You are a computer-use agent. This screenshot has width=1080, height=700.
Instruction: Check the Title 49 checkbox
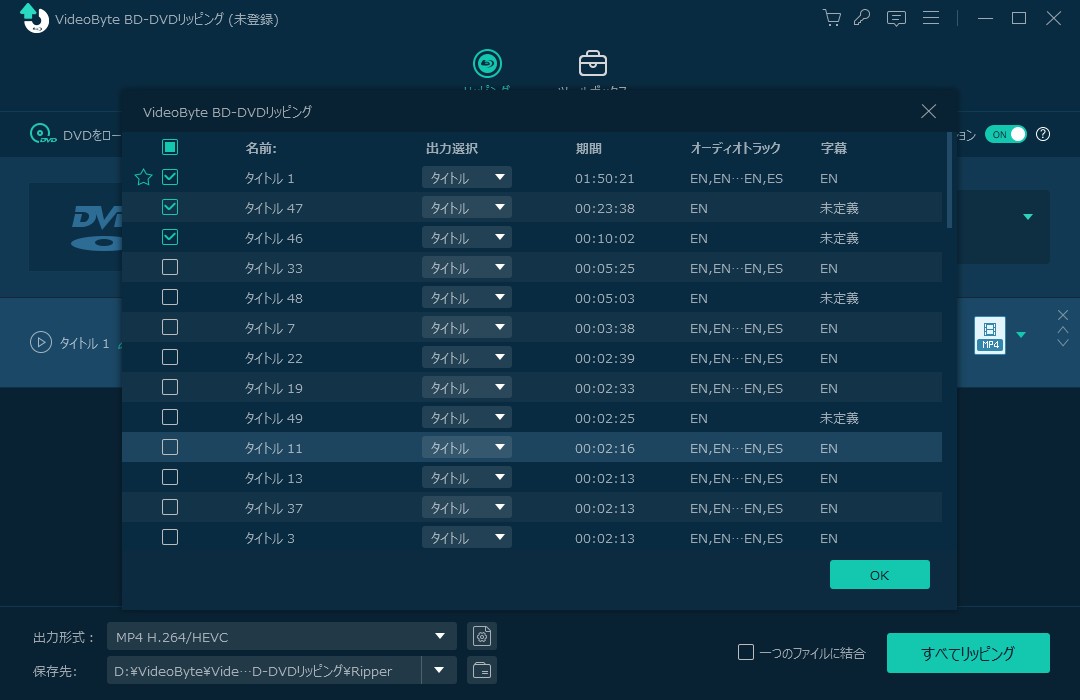click(x=170, y=417)
